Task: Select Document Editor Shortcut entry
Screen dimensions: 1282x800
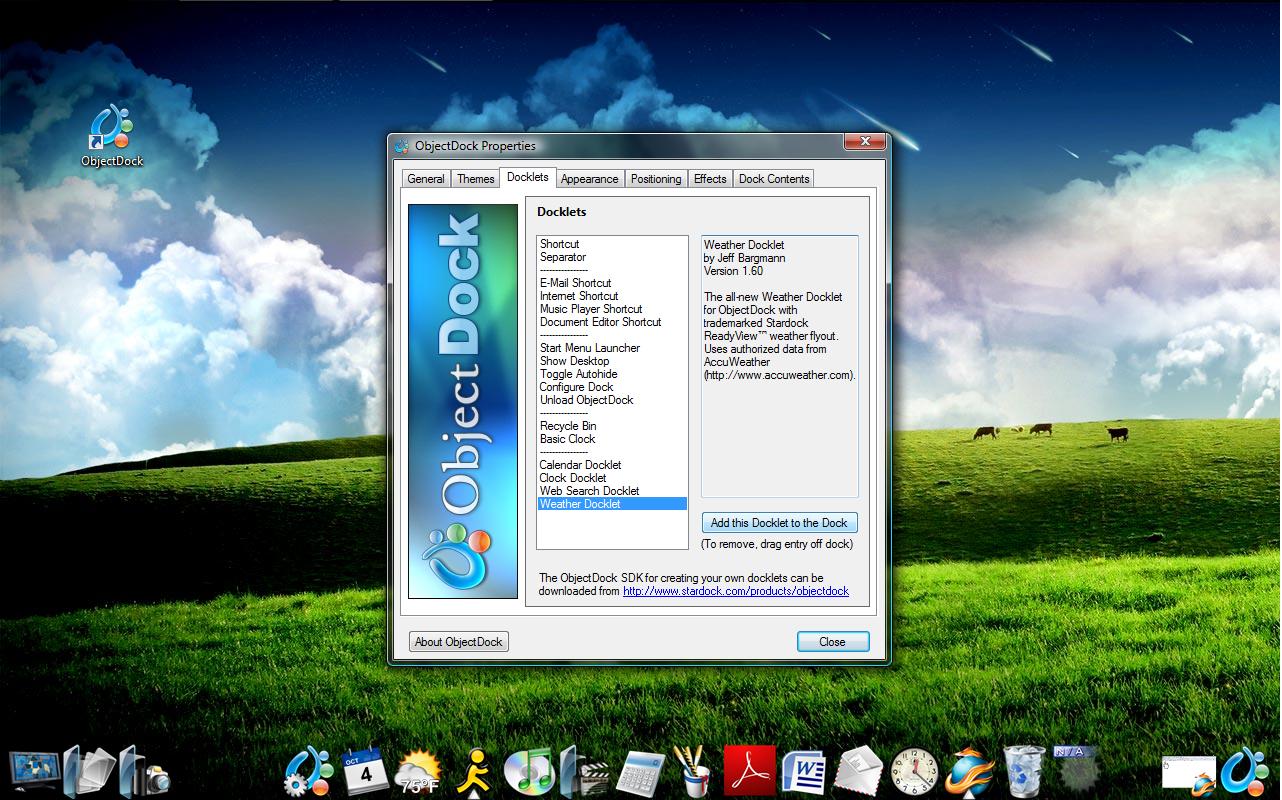Action: point(601,322)
